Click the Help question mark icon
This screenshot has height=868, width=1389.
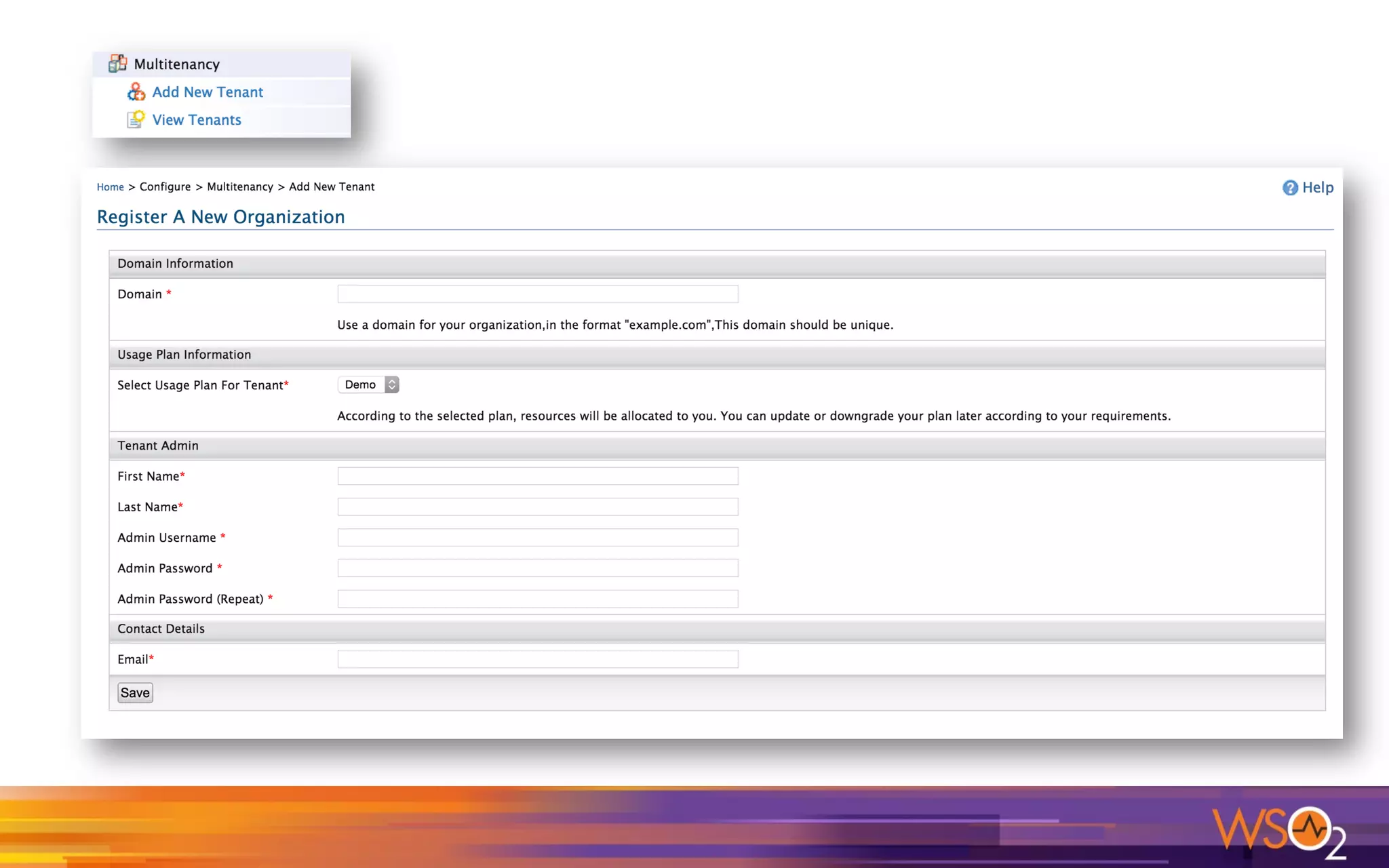[x=1290, y=188]
